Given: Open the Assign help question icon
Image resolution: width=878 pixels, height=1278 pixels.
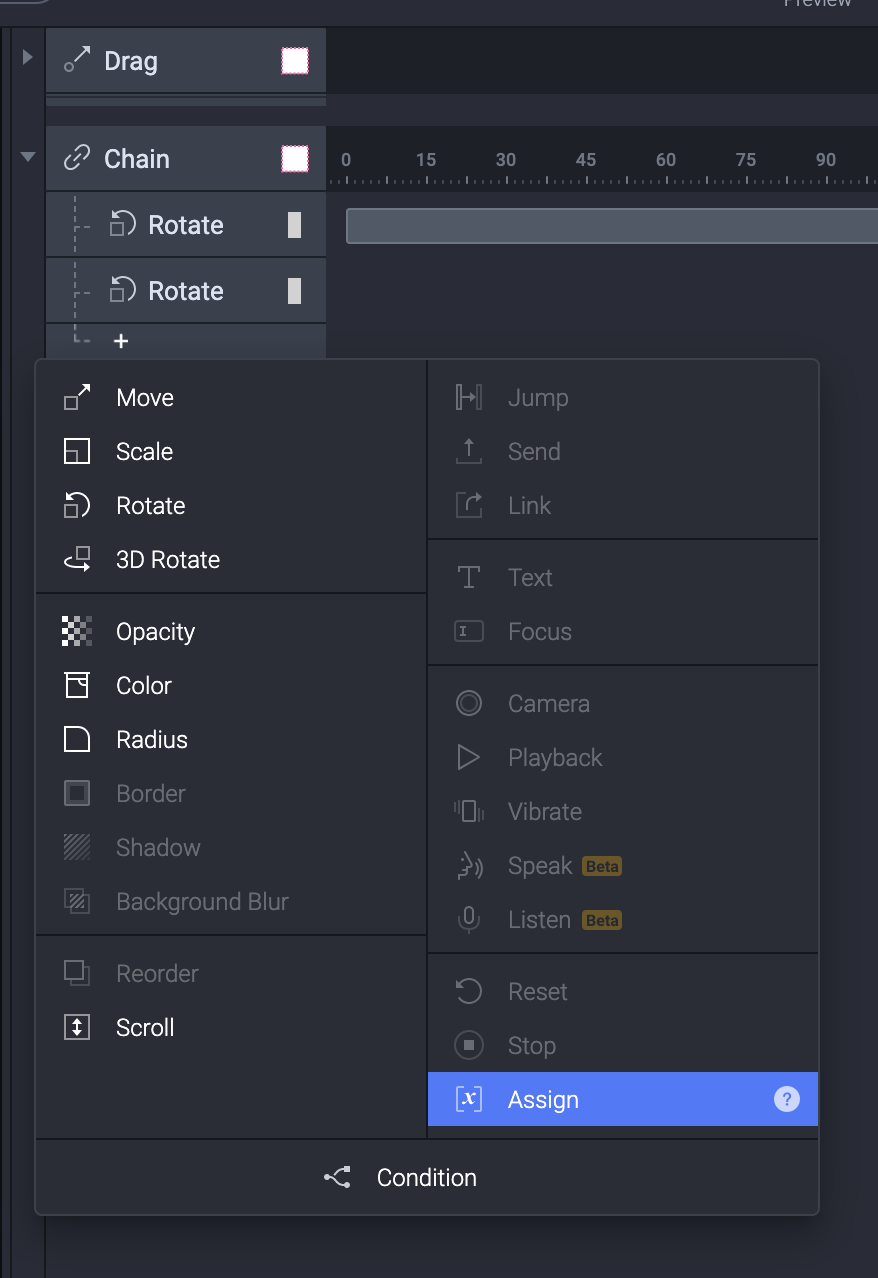Looking at the screenshot, I should (x=787, y=1100).
